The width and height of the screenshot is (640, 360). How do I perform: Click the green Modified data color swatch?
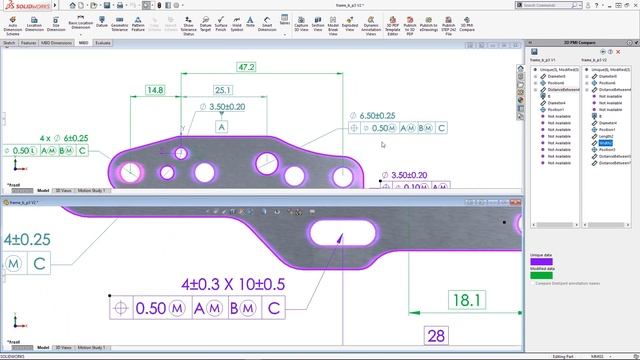tap(541, 276)
